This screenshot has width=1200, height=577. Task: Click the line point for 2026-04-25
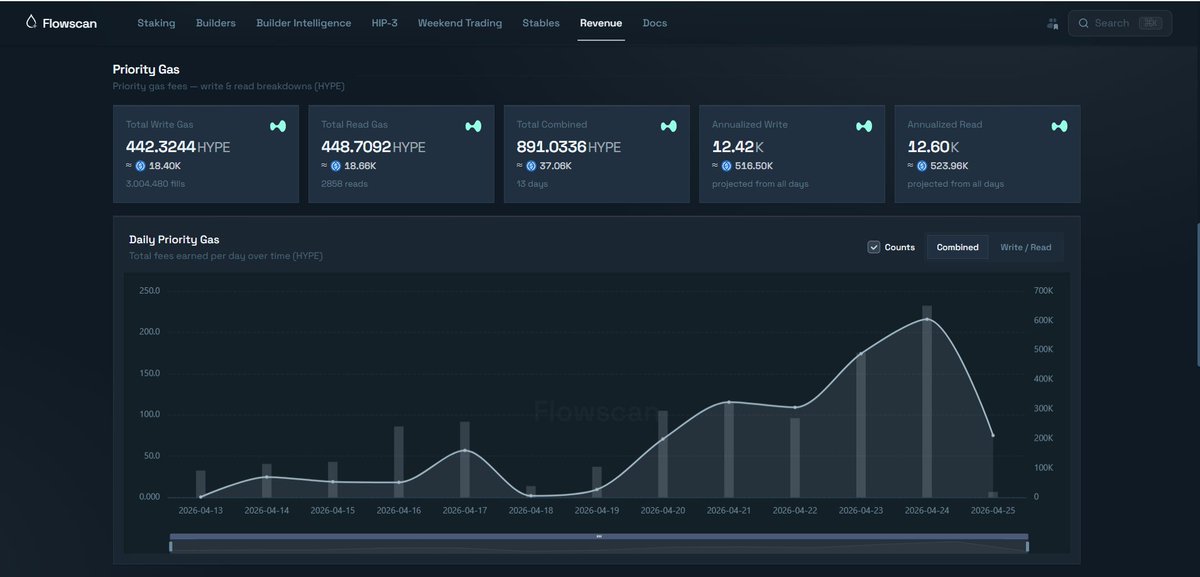[993, 435]
